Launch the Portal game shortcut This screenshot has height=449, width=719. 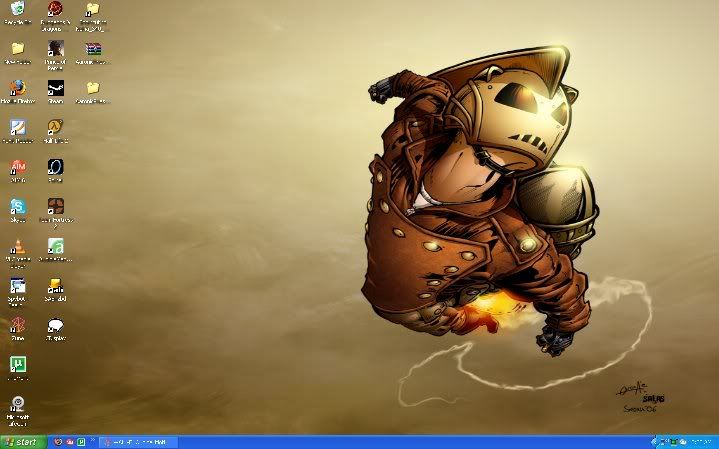pos(55,172)
